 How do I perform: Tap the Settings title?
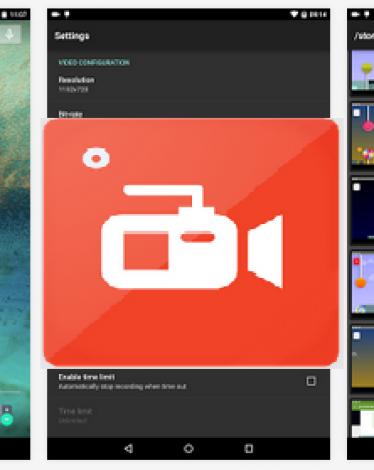coord(72,36)
